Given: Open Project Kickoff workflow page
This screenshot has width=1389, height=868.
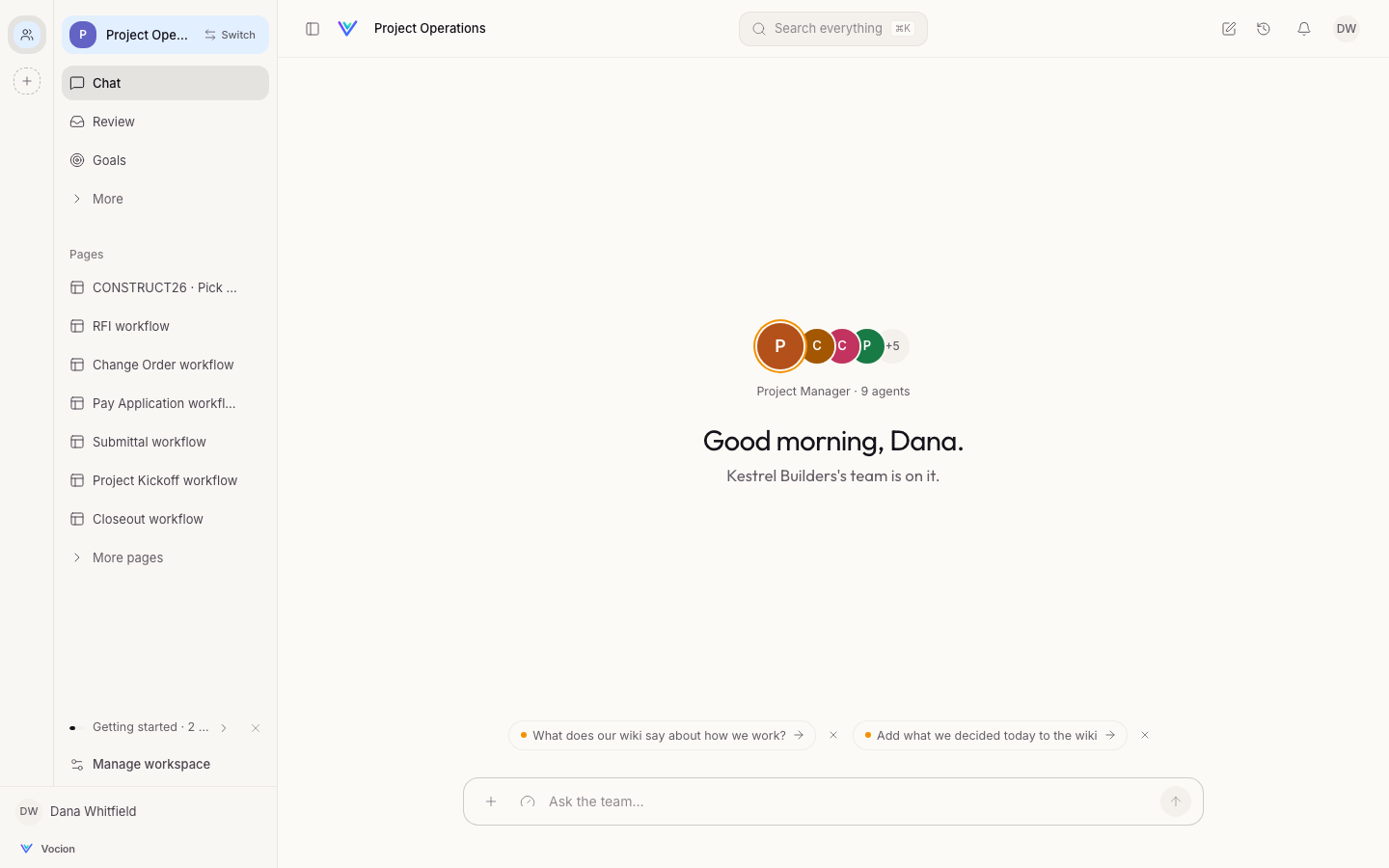Looking at the screenshot, I should [x=166, y=480].
